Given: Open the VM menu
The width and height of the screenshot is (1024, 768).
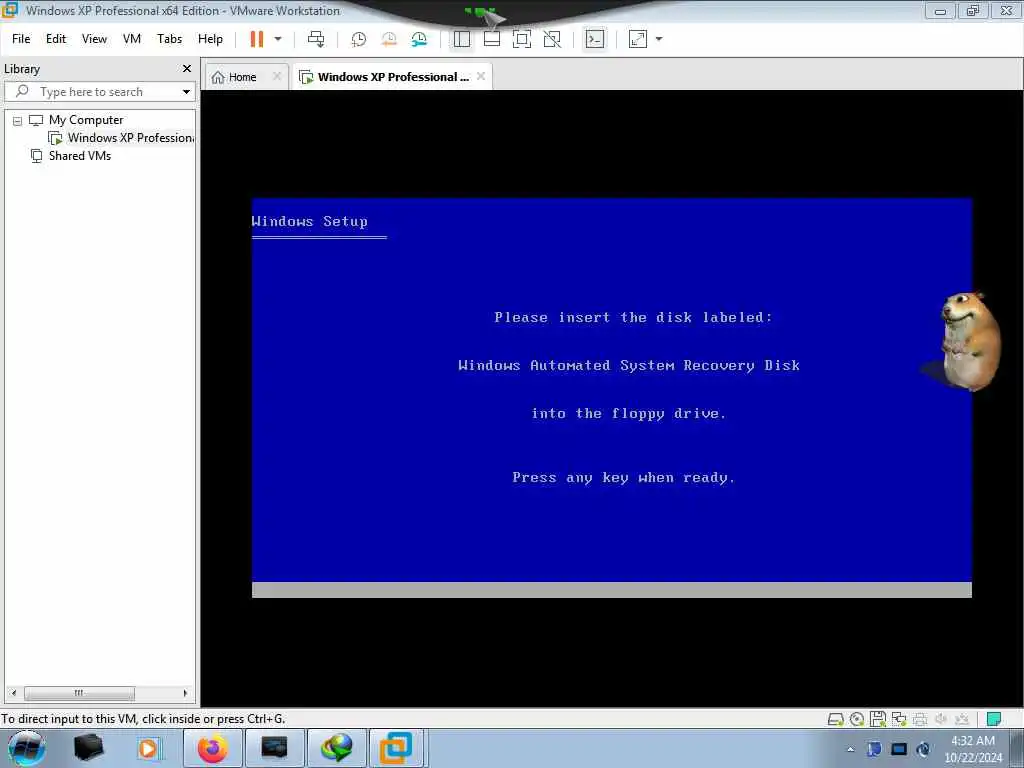Looking at the screenshot, I should [x=132, y=39].
